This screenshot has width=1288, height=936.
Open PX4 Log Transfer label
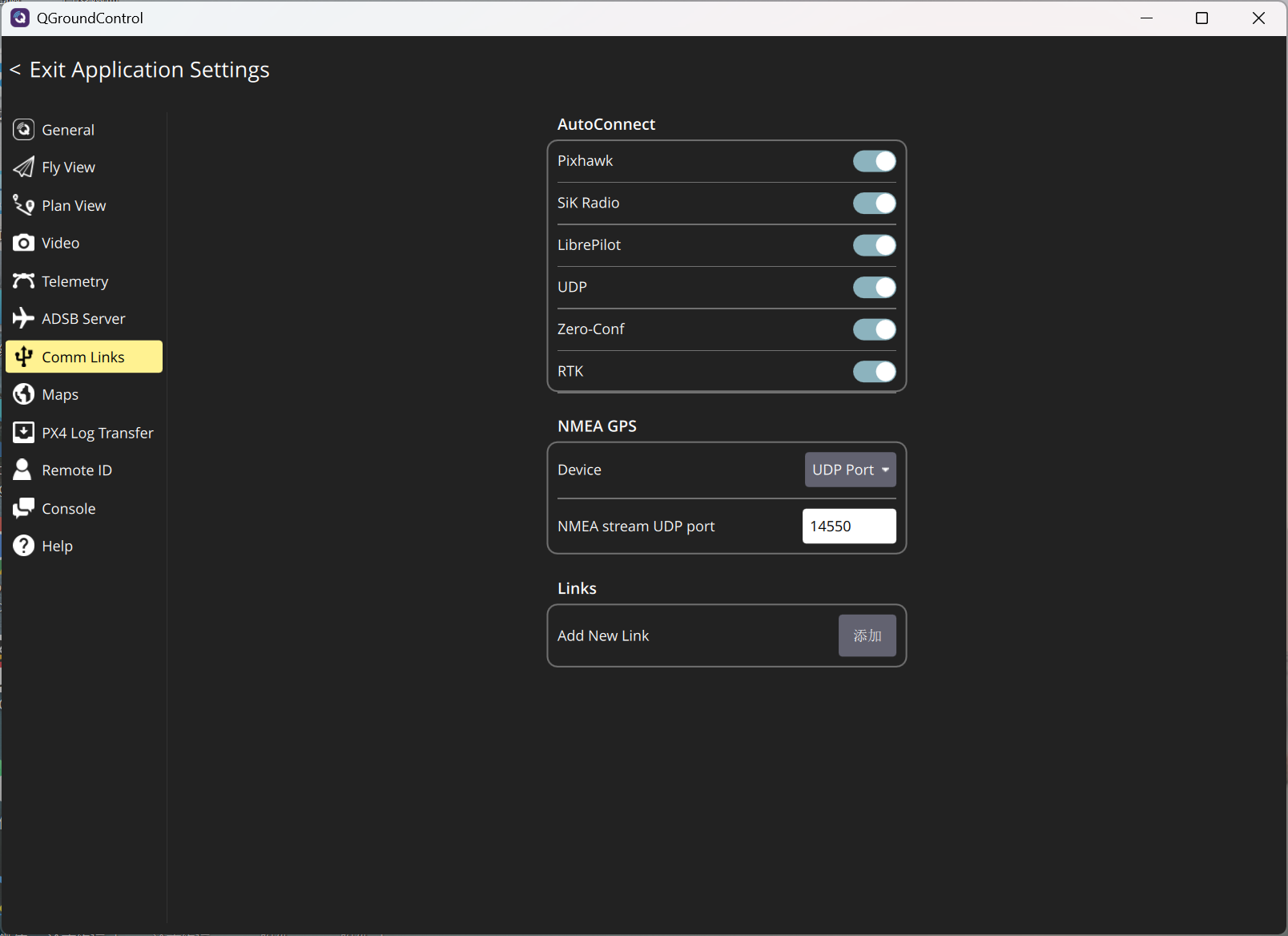[x=98, y=434]
